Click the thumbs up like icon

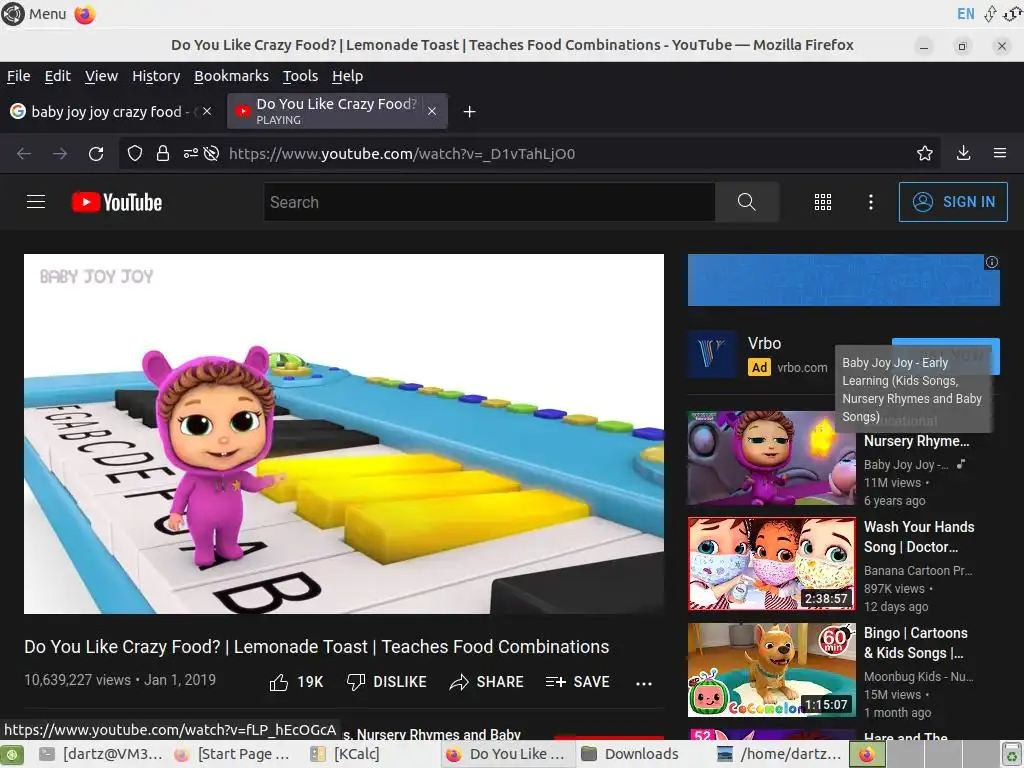point(279,682)
